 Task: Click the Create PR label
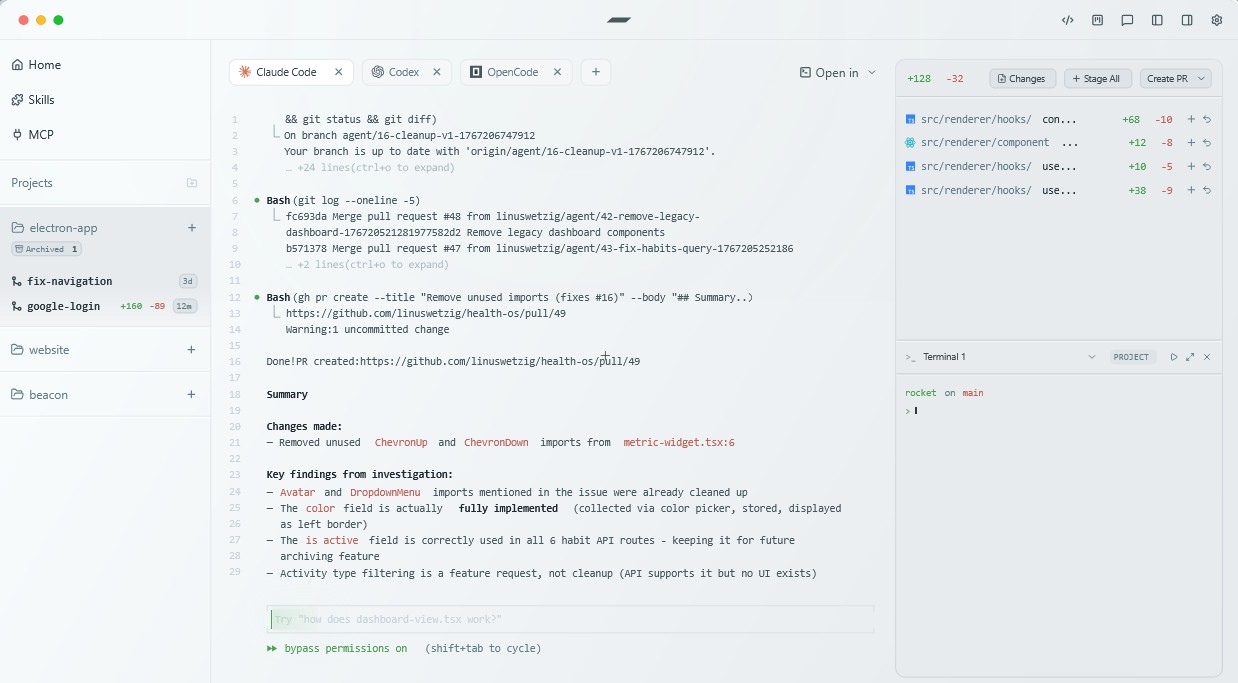pyautogui.click(x=1167, y=78)
